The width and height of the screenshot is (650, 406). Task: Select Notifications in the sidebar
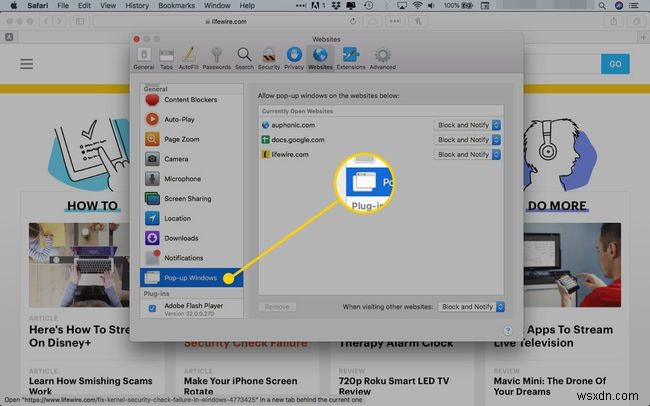(x=192, y=258)
